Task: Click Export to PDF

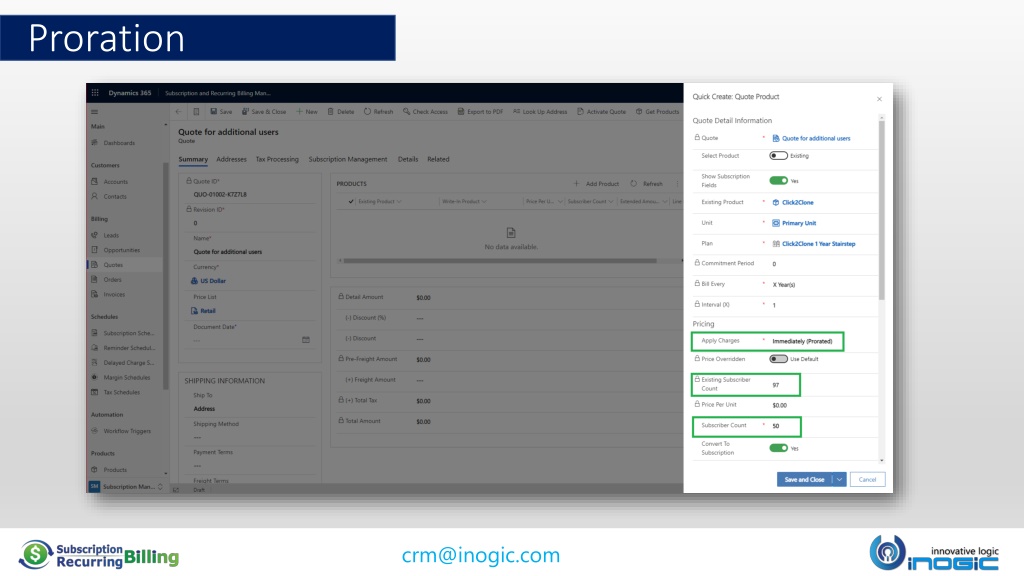Action: coord(480,112)
